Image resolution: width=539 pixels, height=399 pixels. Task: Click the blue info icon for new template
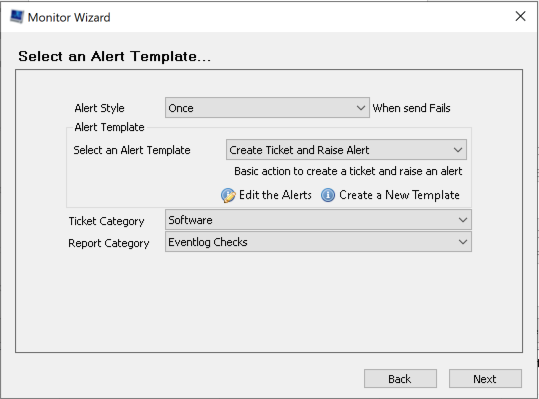pyautogui.click(x=328, y=195)
